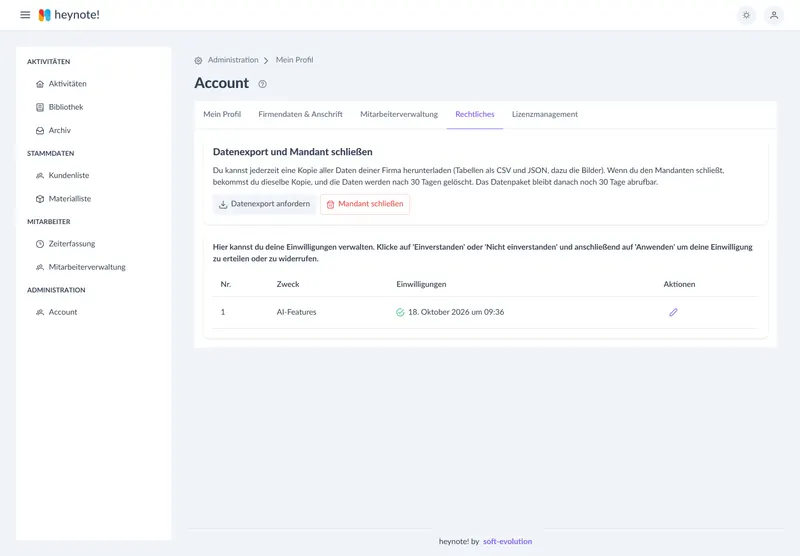Viewport: 800px width, 556px height.
Task: Click the STAMMDATEN section label
Action: pos(51,154)
